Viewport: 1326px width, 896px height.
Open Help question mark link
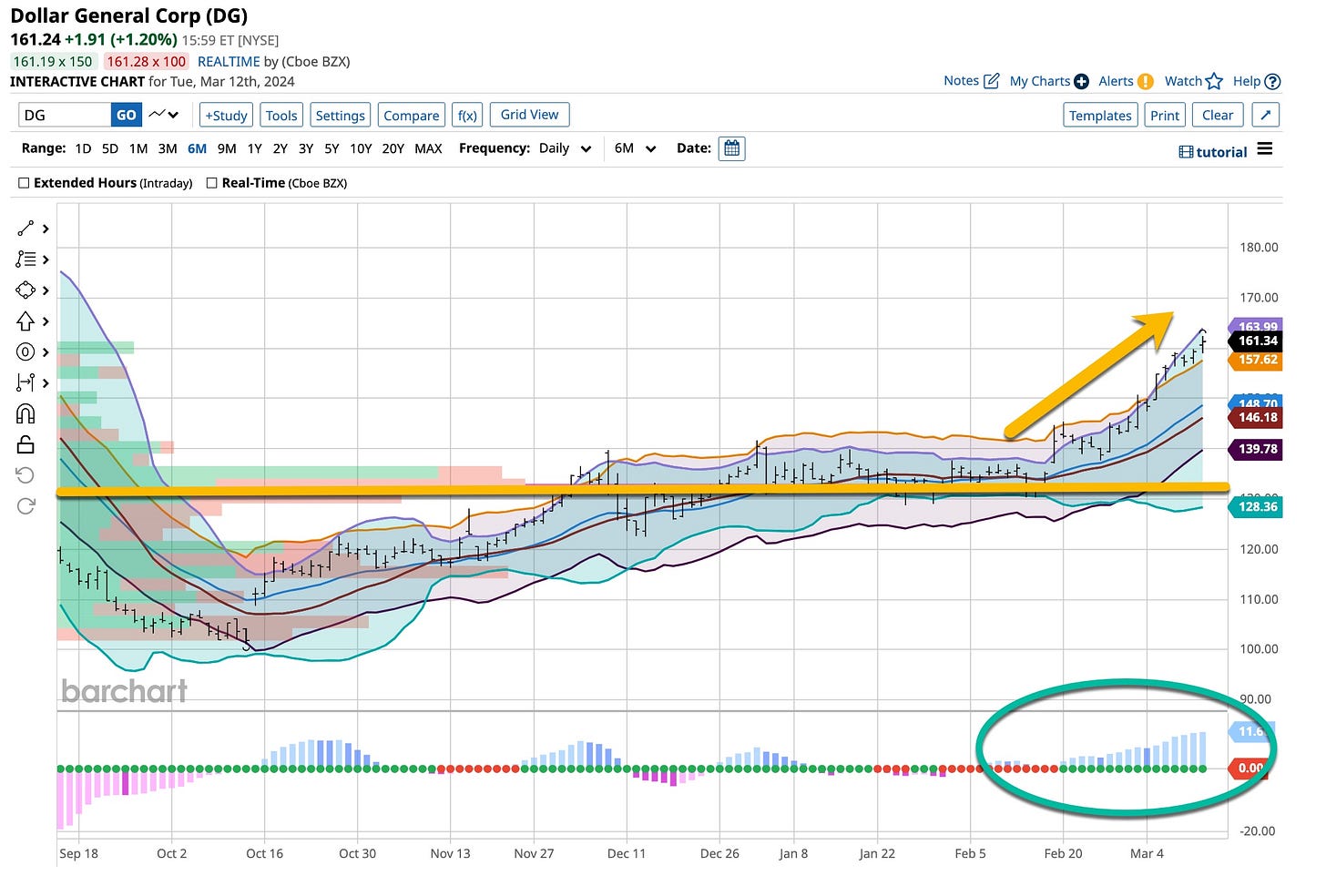(x=1257, y=81)
